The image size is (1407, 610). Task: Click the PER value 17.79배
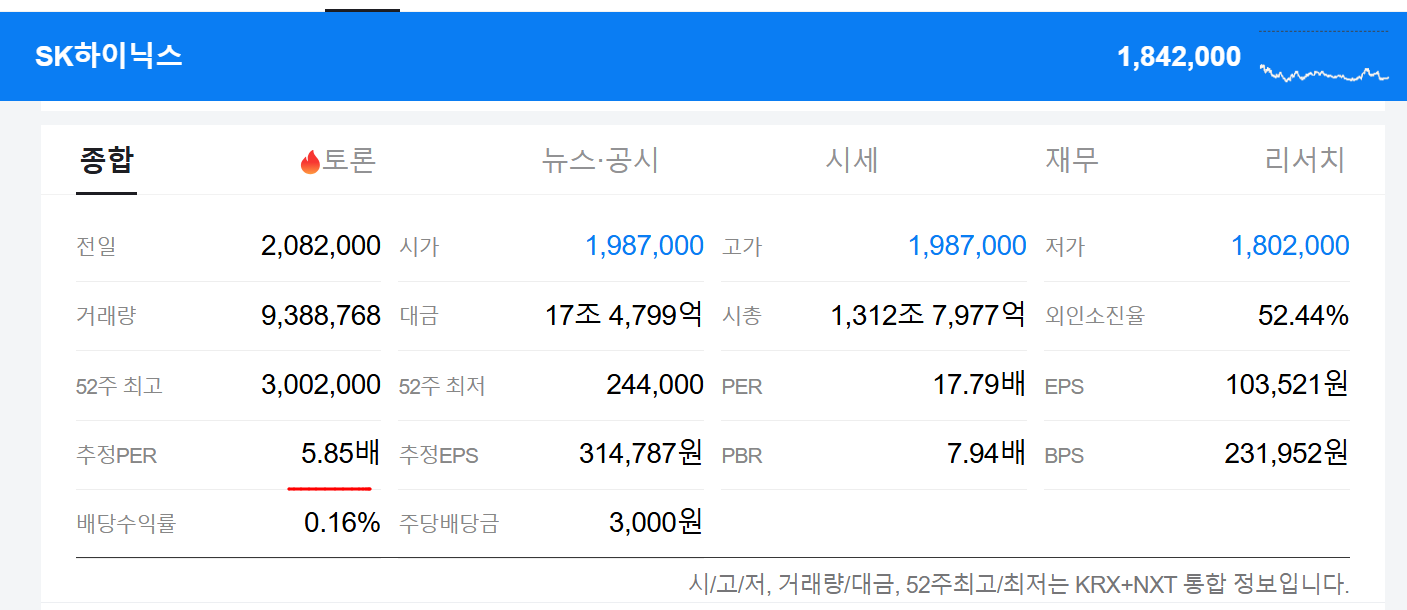[980, 385]
